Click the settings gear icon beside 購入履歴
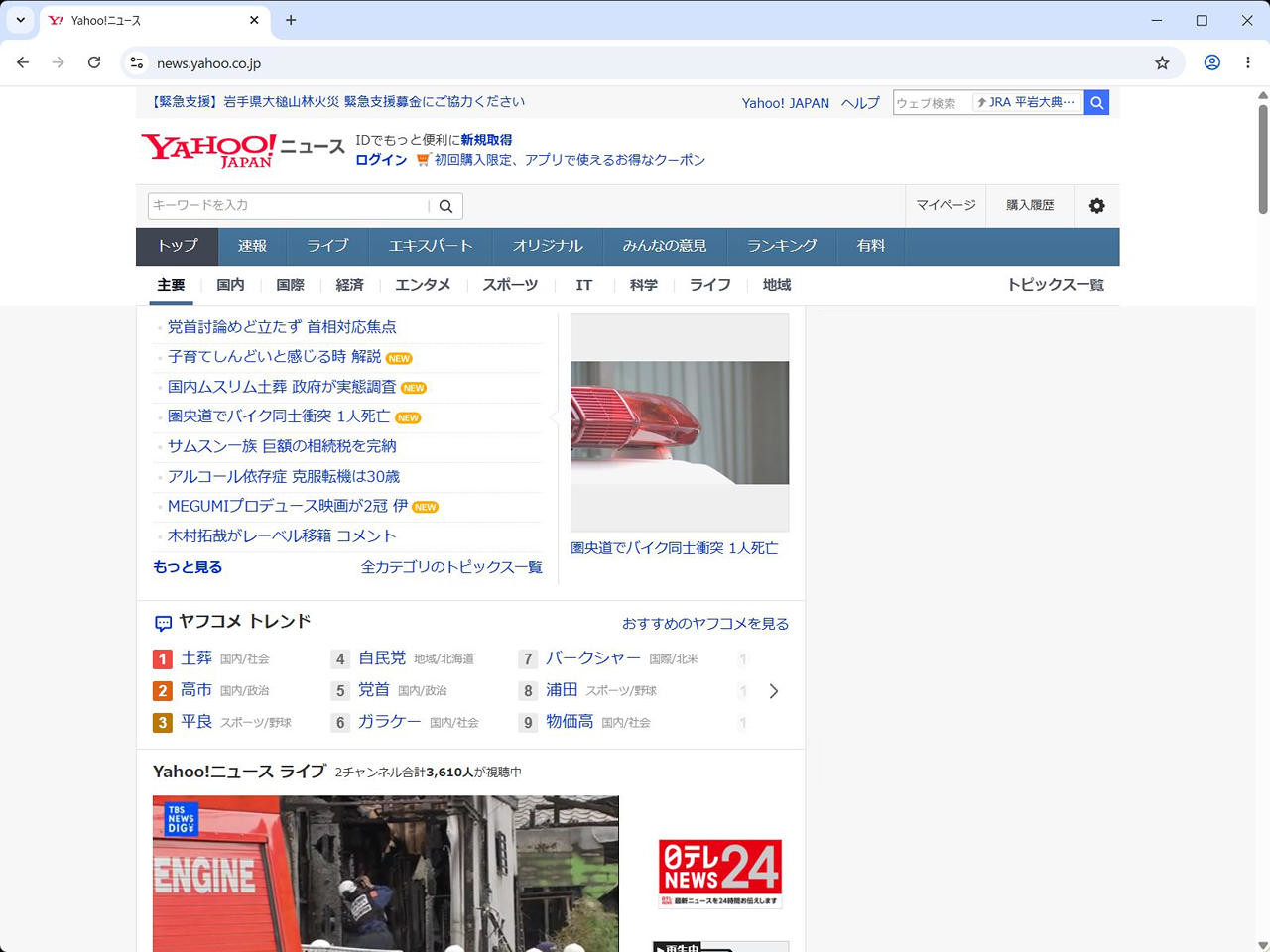The width and height of the screenshot is (1270, 952). pos(1096,206)
